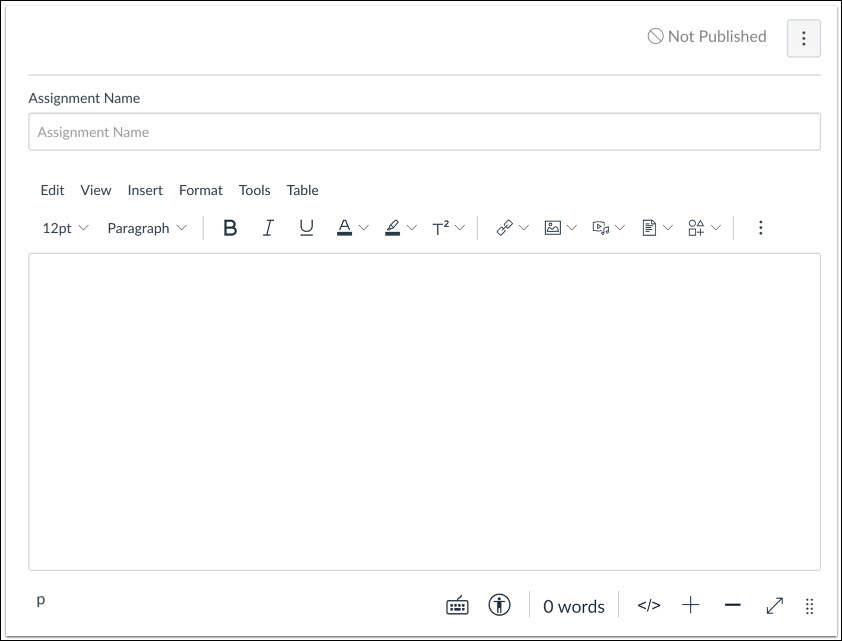
Task: Run the Accessibility Checker
Action: 498,605
